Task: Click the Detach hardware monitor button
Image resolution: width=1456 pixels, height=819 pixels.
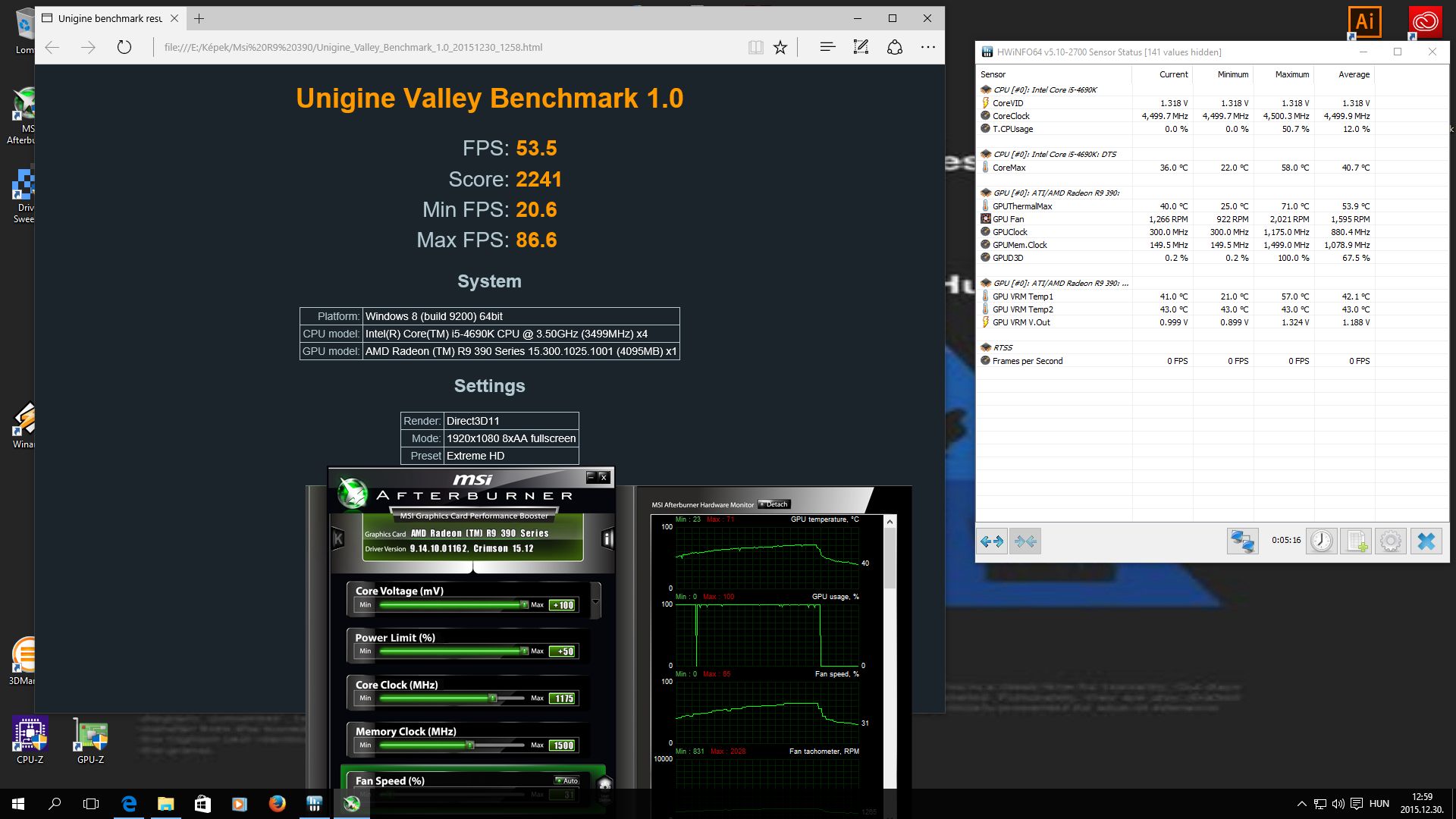Action: coord(774,504)
